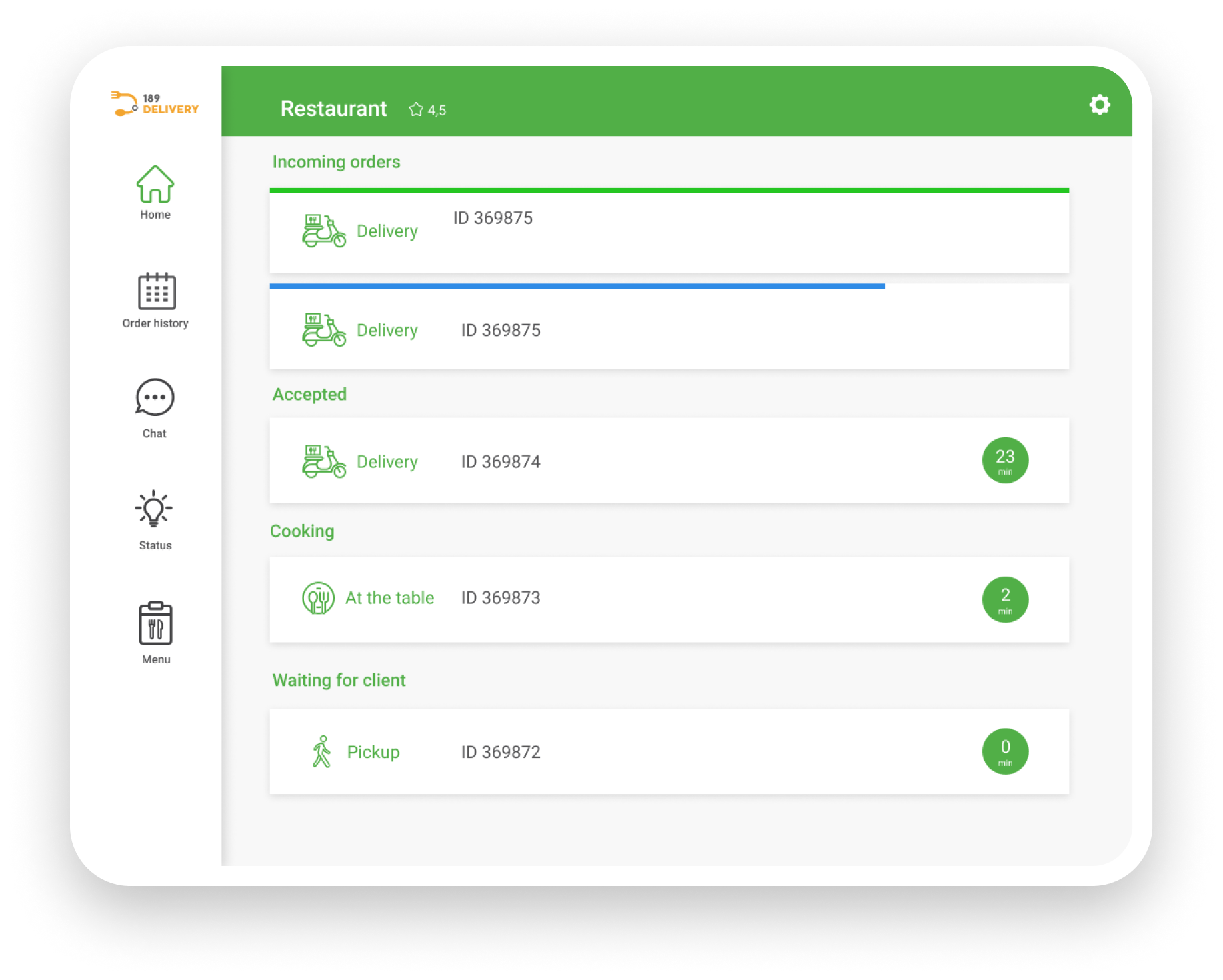Select the Chat menu label
This screenshot has height=980, width=1223.
154,433
